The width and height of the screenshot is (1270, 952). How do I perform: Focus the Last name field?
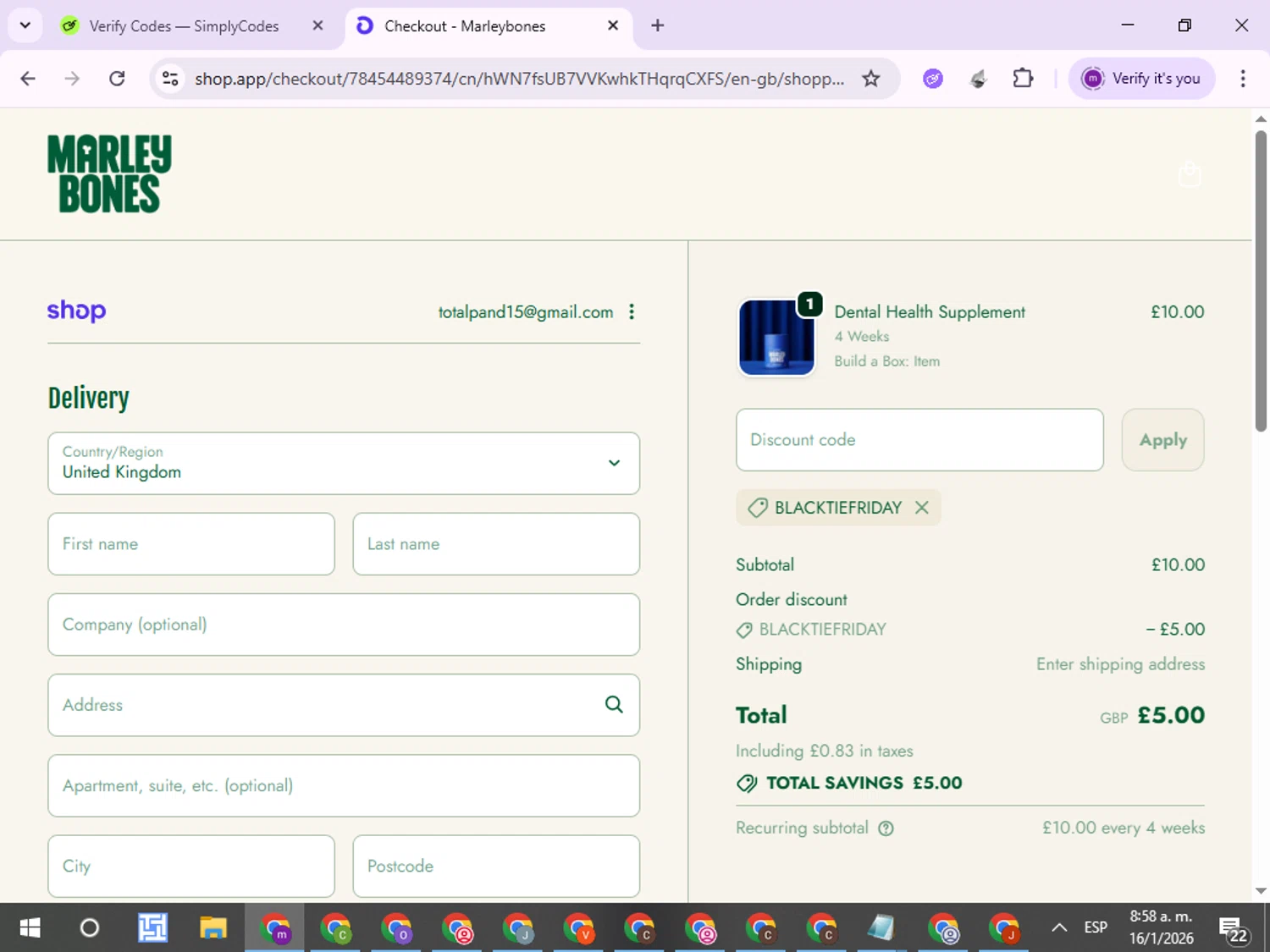click(496, 544)
